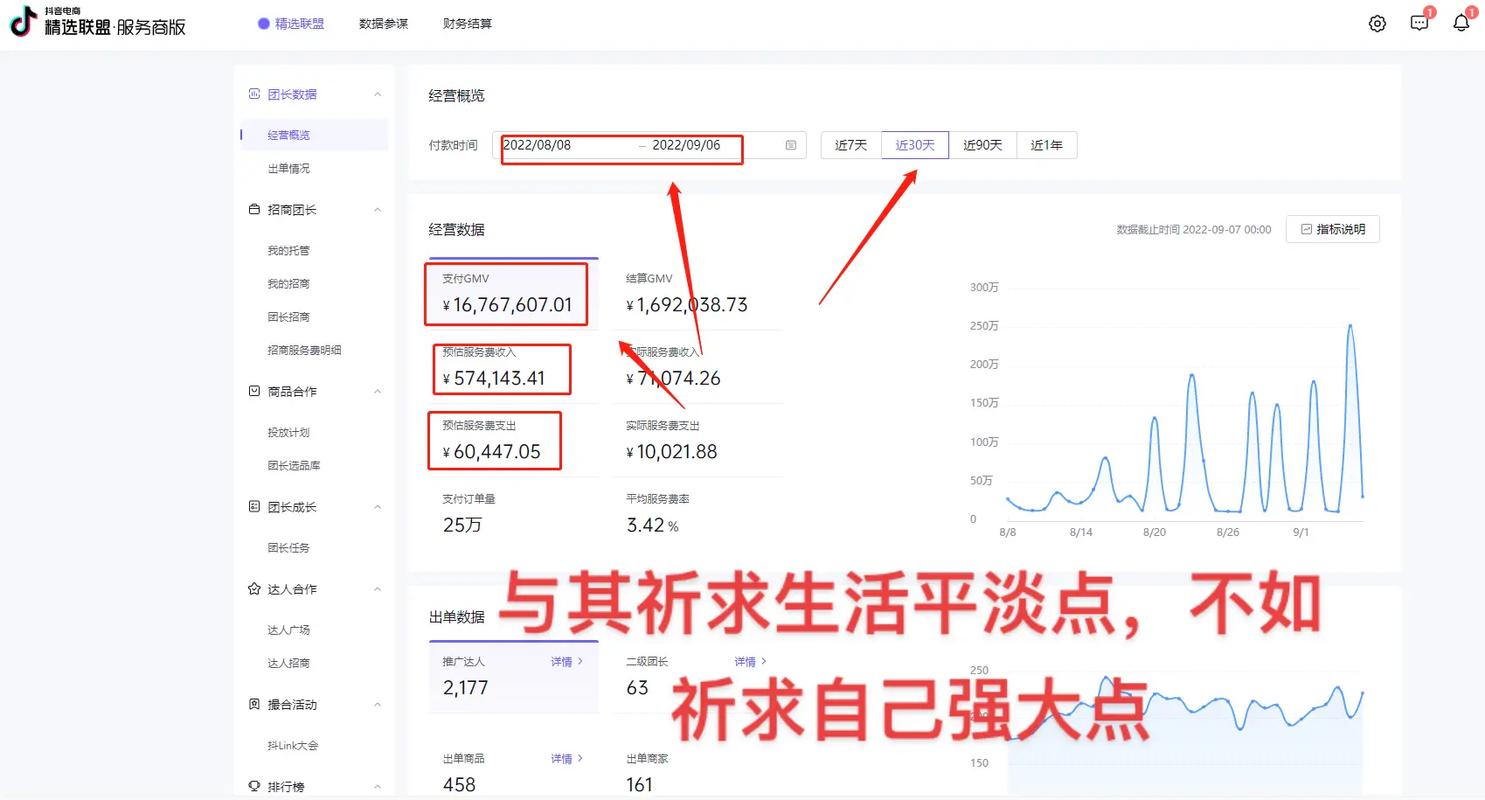The image size is (1485, 800).
Task: Select the 近7天 time range
Action: pos(851,145)
